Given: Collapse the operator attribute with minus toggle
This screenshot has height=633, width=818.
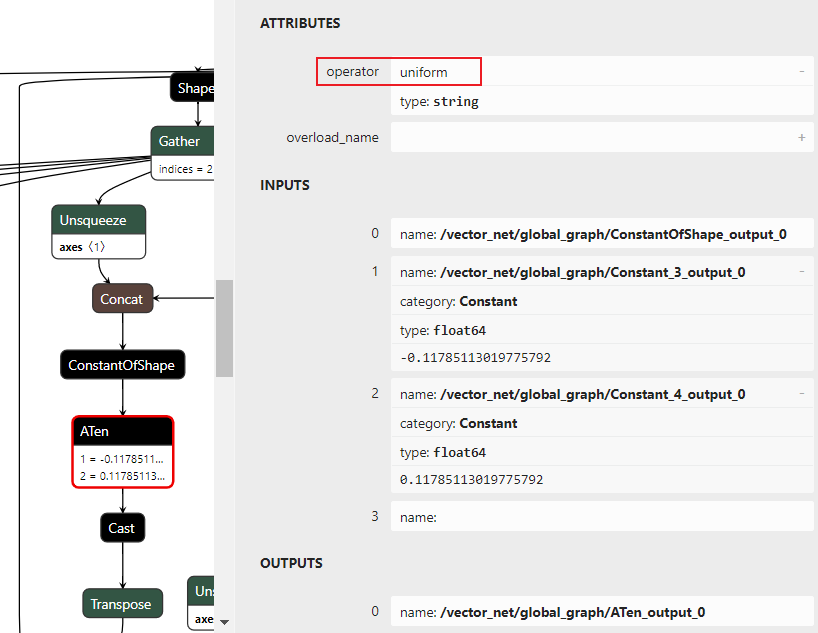Looking at the screenshot, I should coord(802,71).
